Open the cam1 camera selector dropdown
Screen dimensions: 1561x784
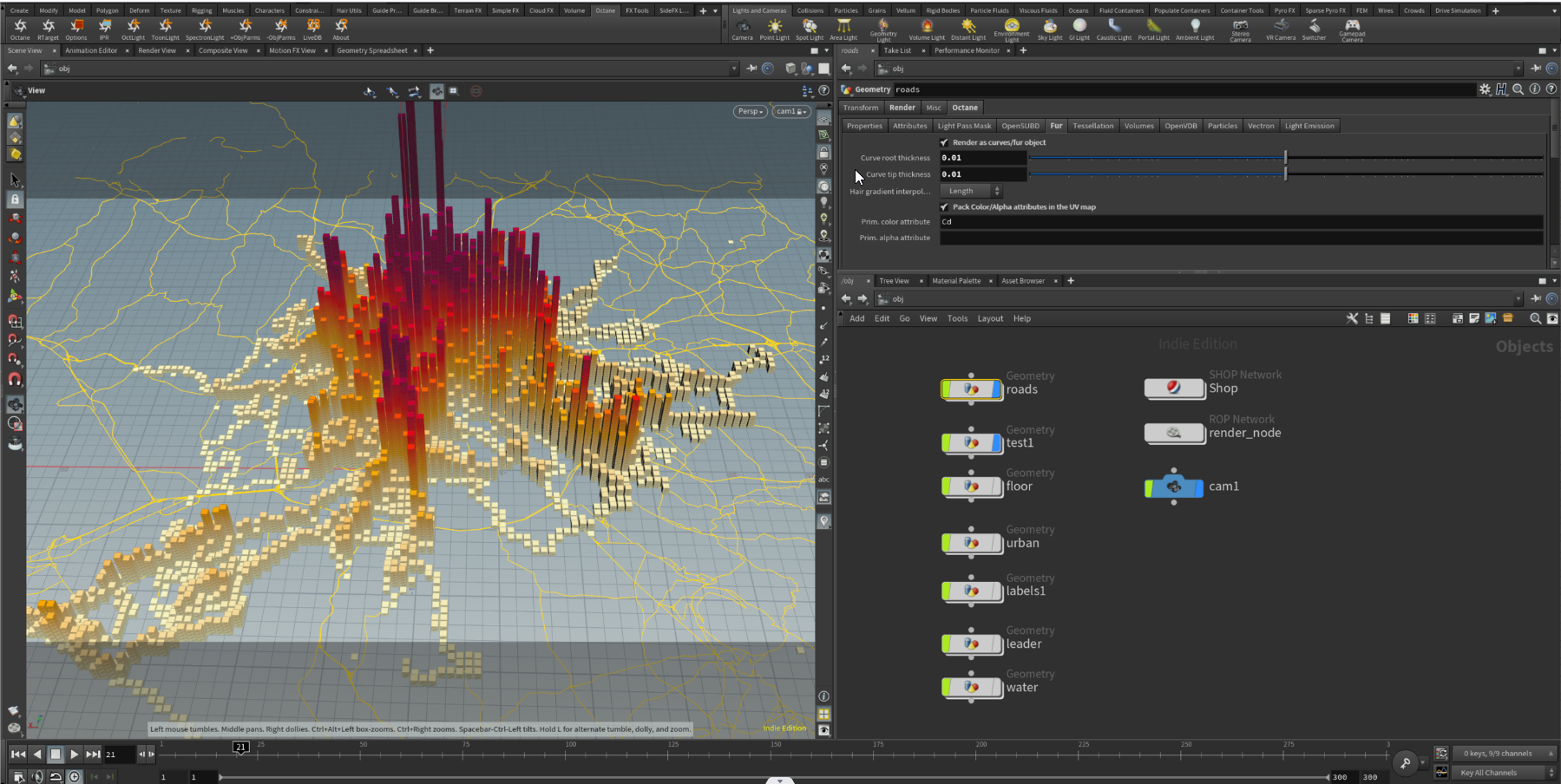790,111
